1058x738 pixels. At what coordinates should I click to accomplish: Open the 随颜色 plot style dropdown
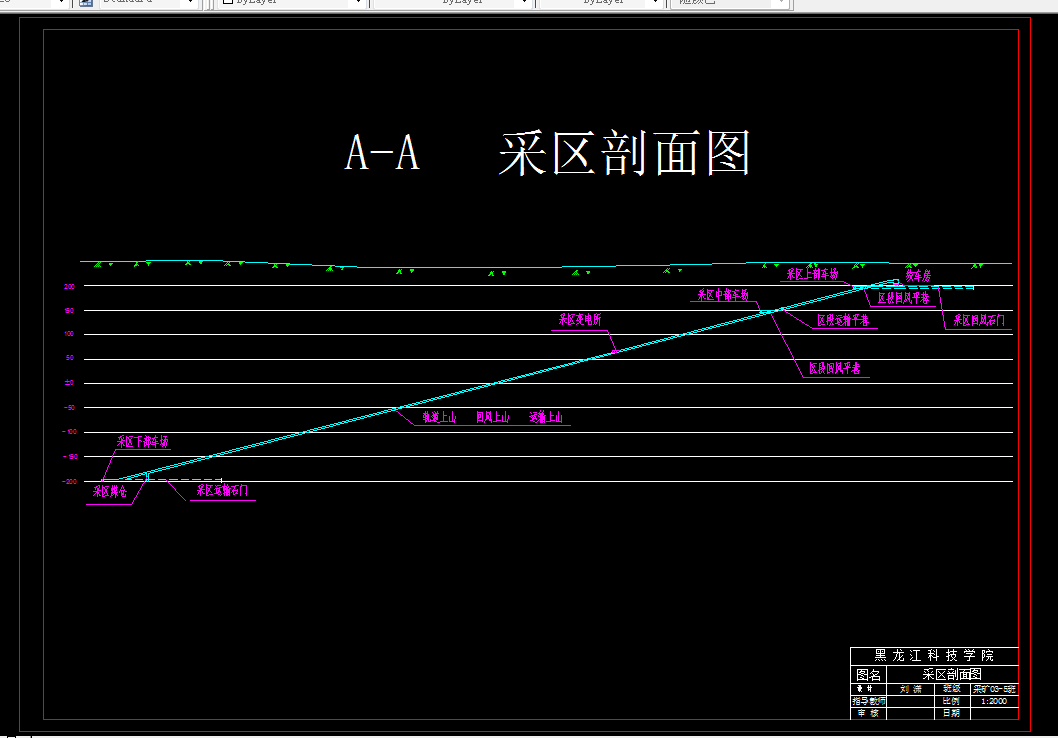pos(730,3)
